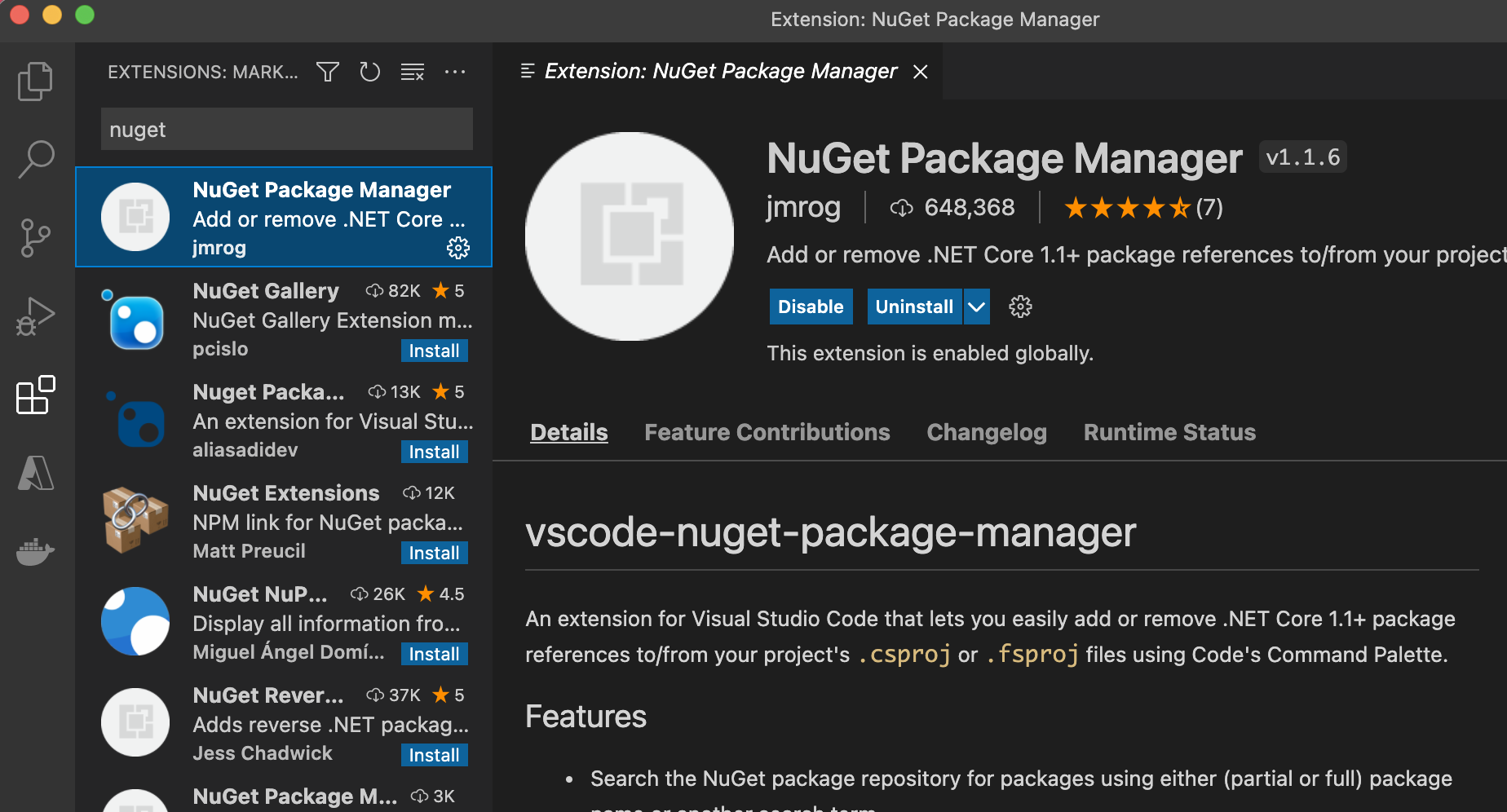Filter extensions with the funnel icon
1507x812 pixels.
(328, 73)
